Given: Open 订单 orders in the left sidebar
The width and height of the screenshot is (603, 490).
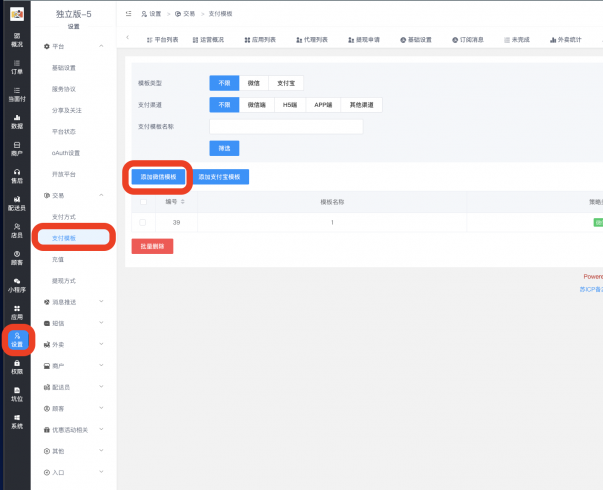Looking at the screenshot, I should pos(16,66).
